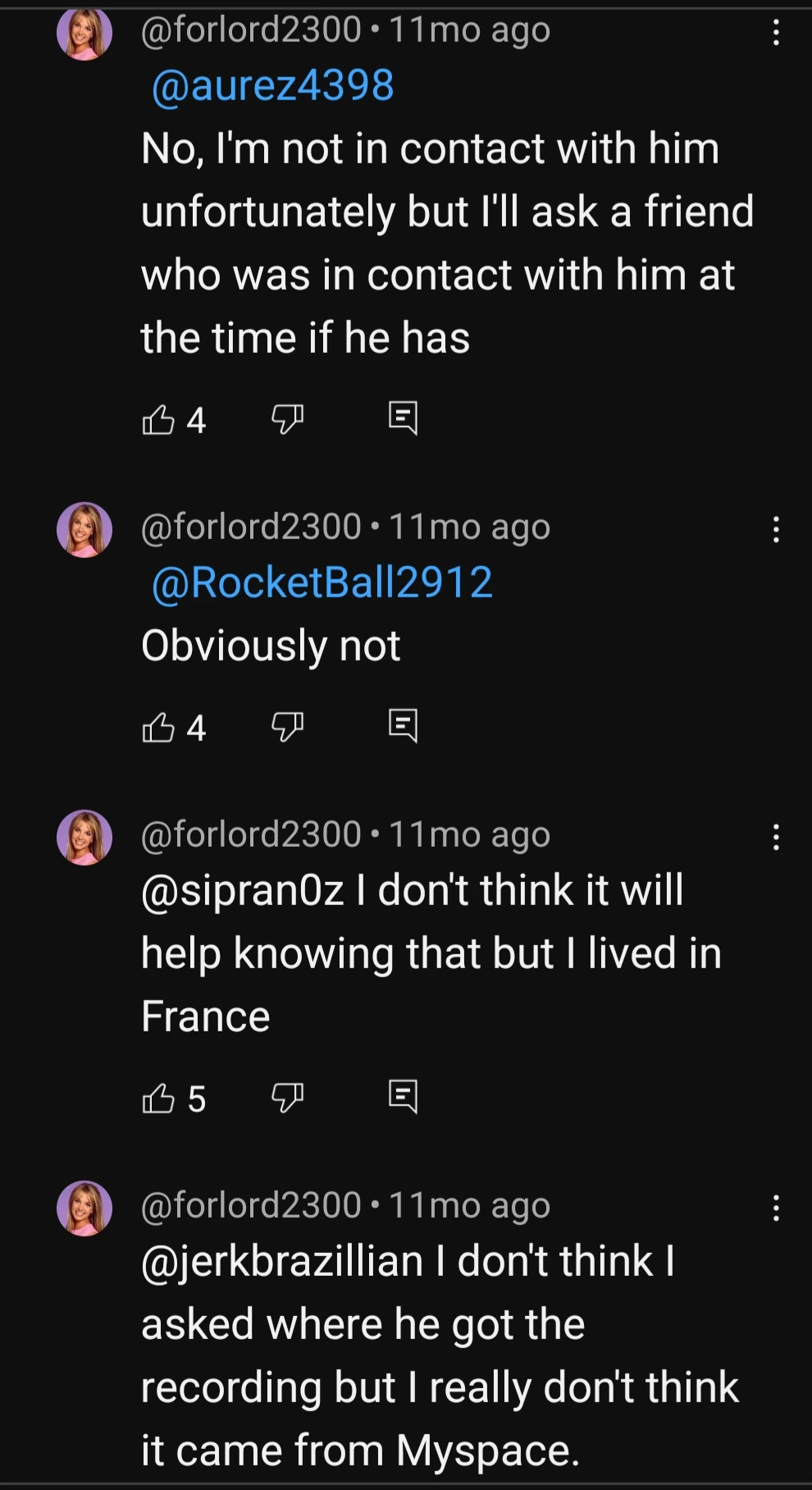
Task: Reply to the 'No, I'm not in contact' comment
Action: coord(403,418)
